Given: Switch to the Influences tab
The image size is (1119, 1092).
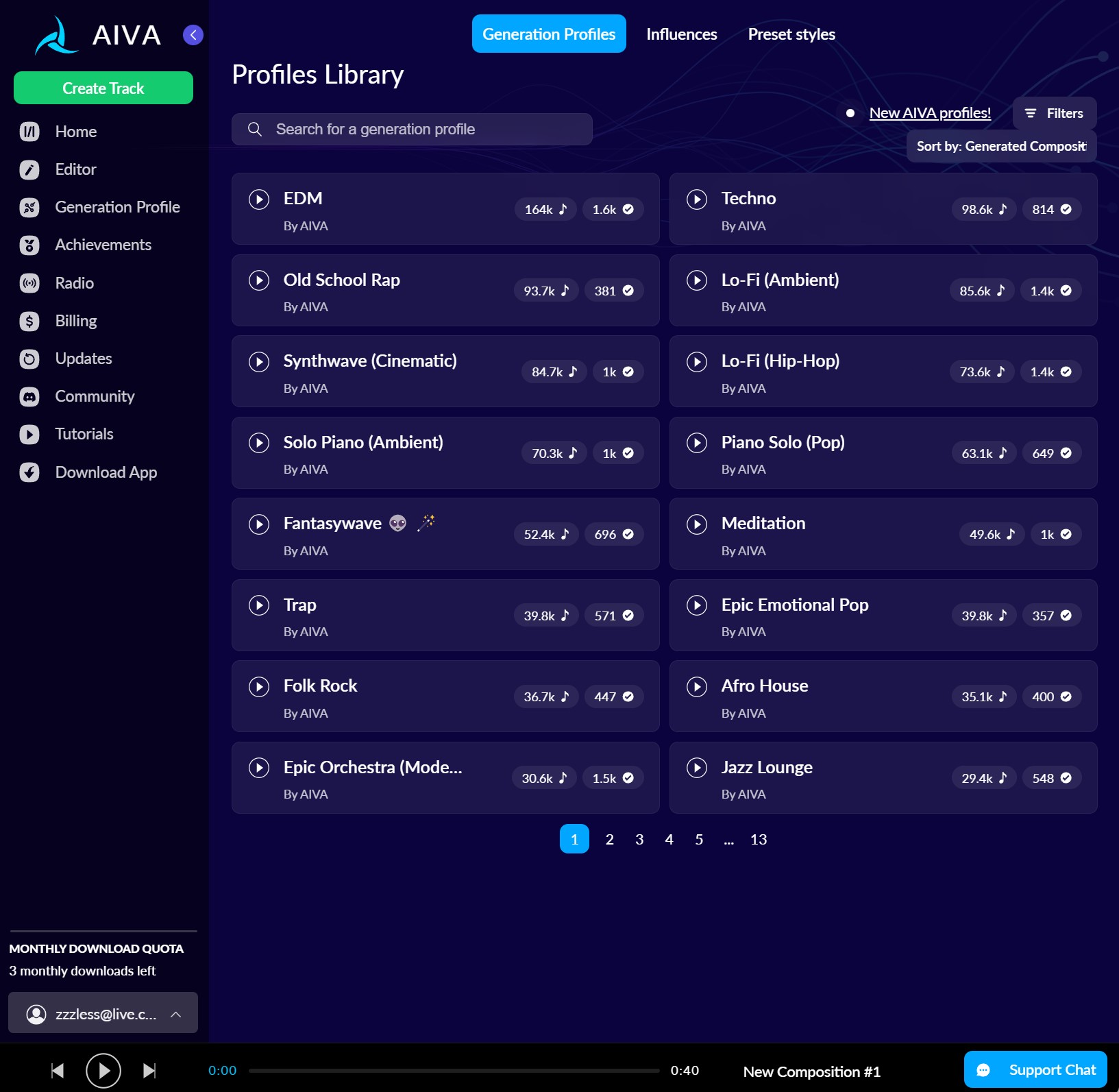Looking at the screenshot, I should [x=682, y=34].
